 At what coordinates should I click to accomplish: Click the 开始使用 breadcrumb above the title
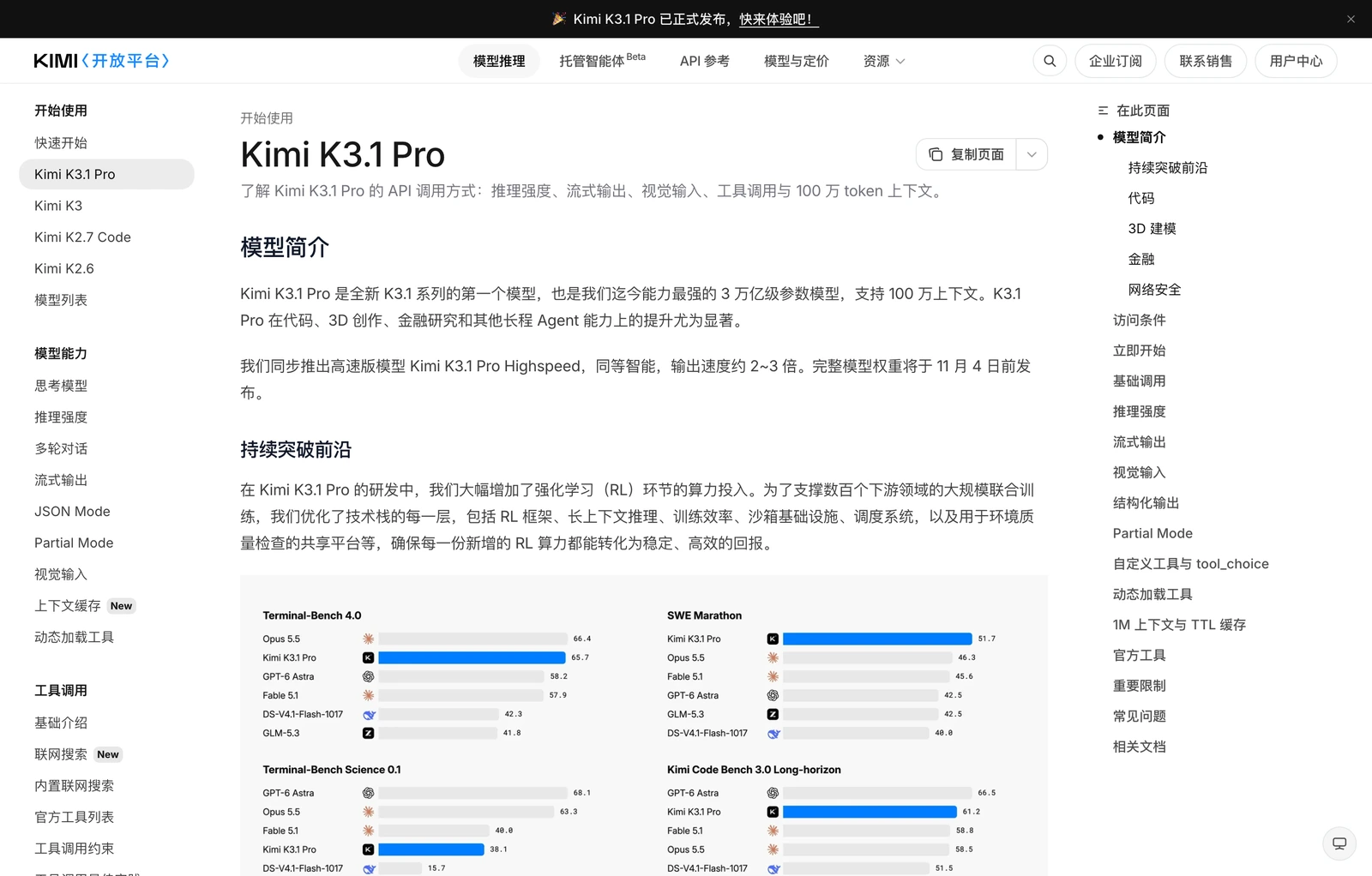(267, 118)
